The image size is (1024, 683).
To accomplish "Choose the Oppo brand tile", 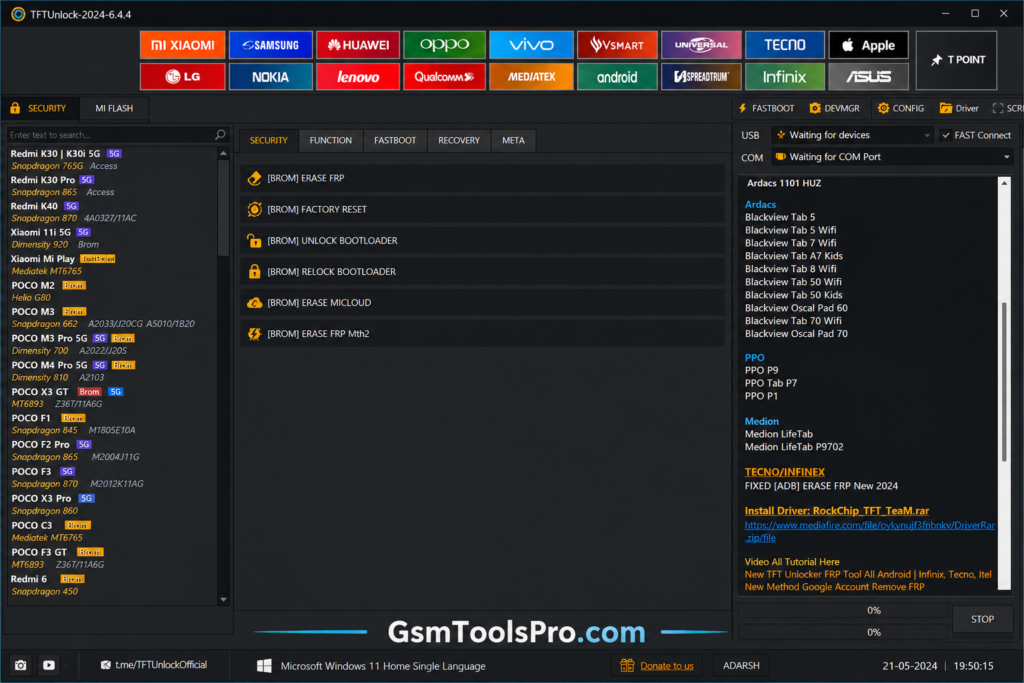I will (445, 45).
